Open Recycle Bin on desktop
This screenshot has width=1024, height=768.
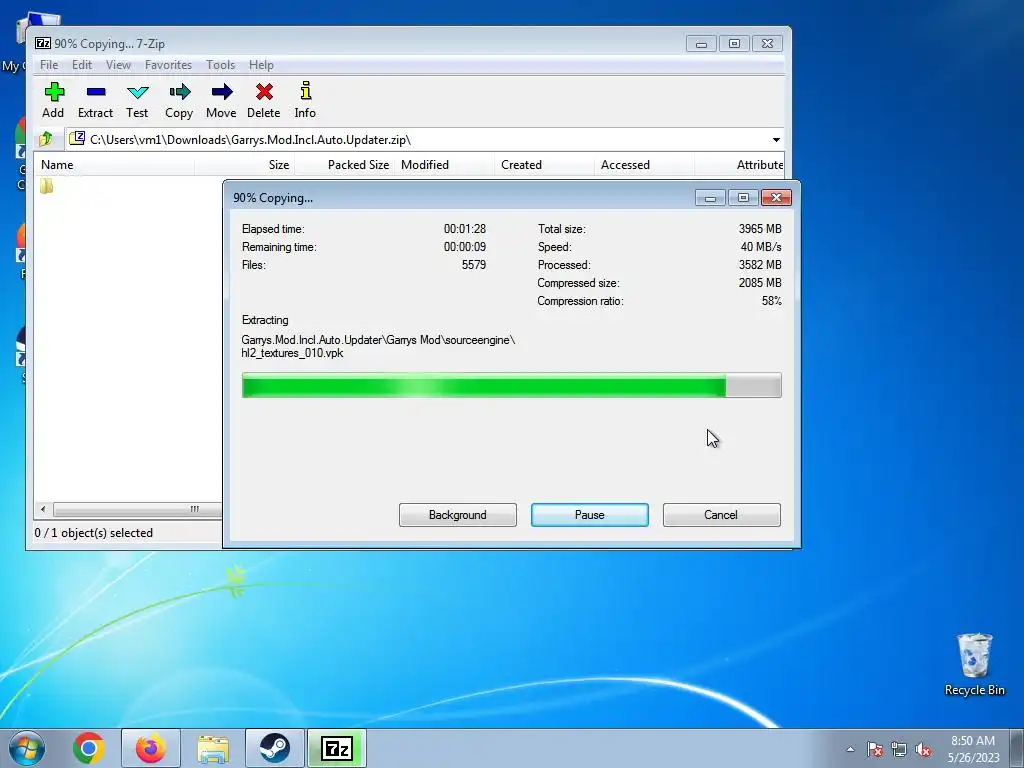click(x=974, y=664)
